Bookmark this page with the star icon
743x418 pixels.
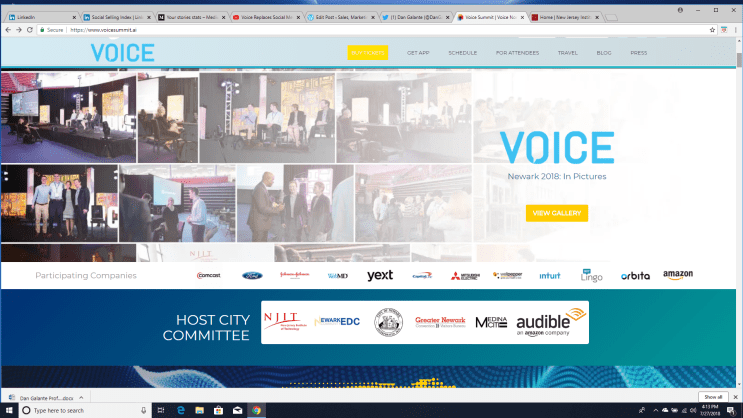click(x=714, y=30)
